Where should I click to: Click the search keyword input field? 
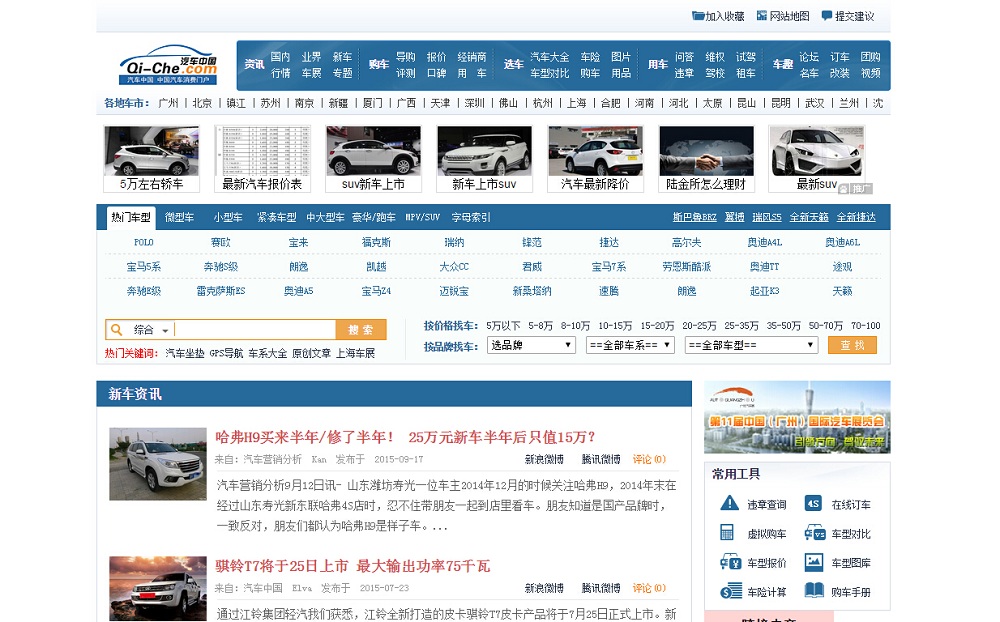tap(254, 330)
